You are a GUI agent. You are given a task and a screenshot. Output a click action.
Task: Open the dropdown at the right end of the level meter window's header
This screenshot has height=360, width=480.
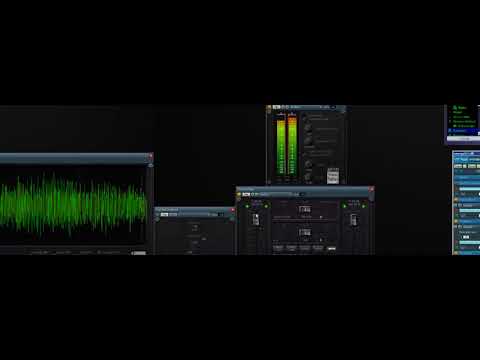[x=333, y=107]
